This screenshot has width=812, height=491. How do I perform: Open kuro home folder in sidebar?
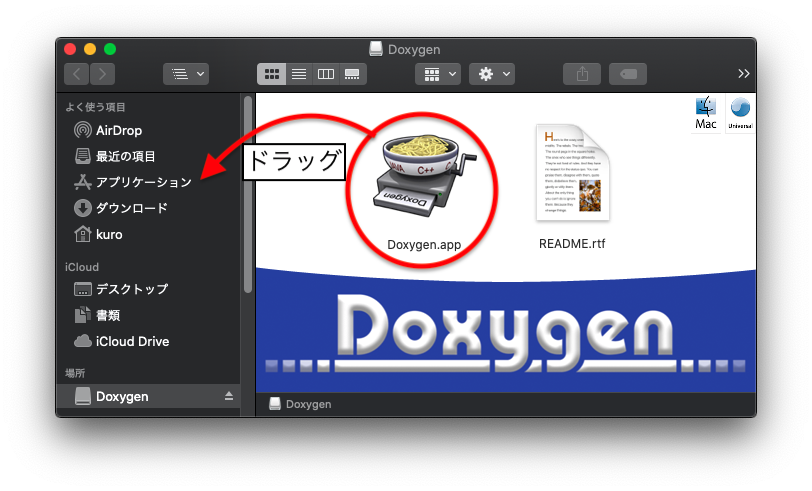[149, 234]
